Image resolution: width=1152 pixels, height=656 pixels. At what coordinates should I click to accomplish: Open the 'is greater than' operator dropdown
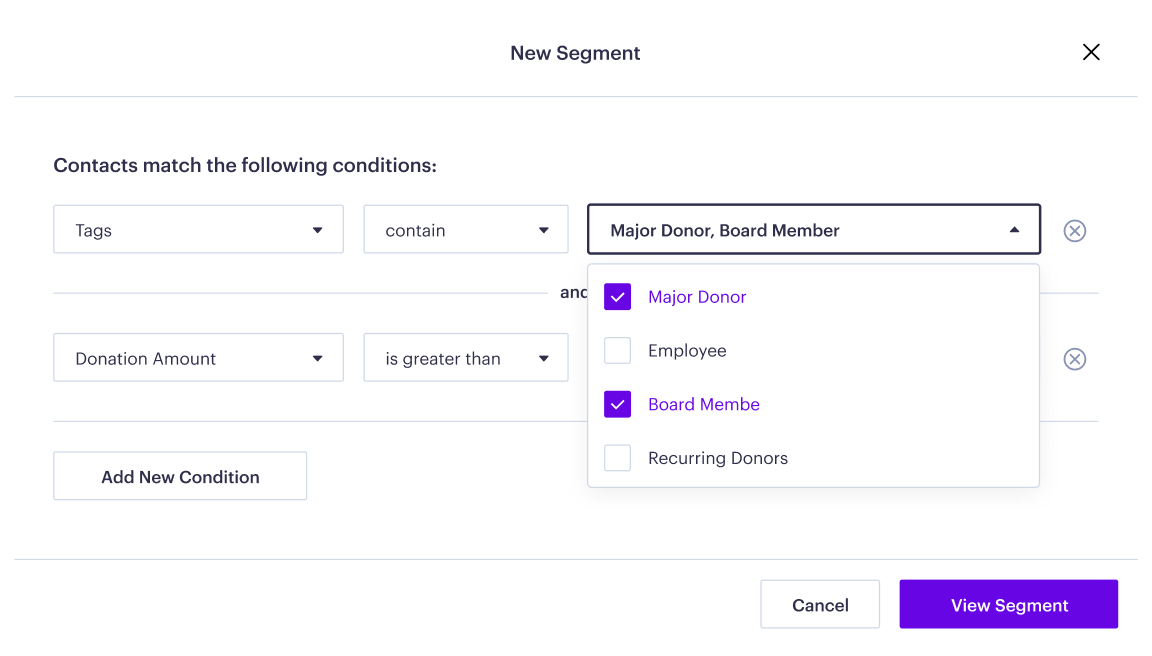tap(465, 358)
